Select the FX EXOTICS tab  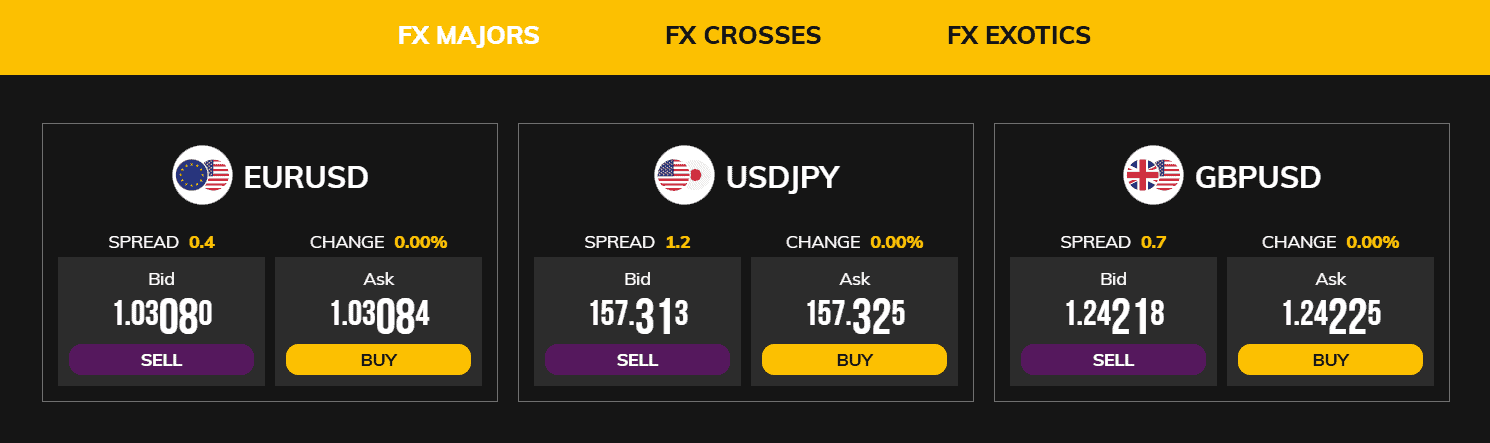[1018, 36]
